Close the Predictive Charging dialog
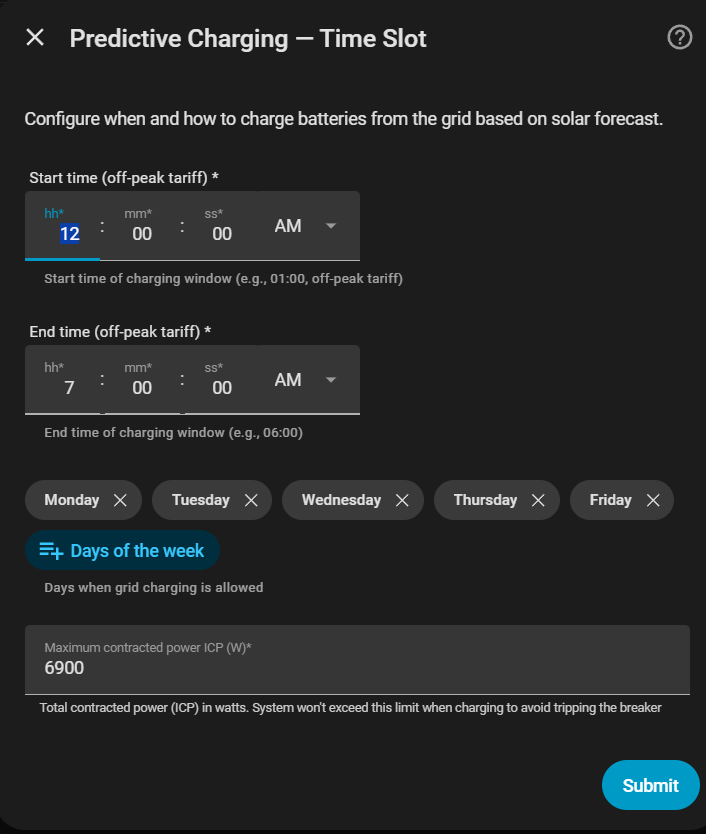This screenshot has height=834, width=706. point(35,38)
